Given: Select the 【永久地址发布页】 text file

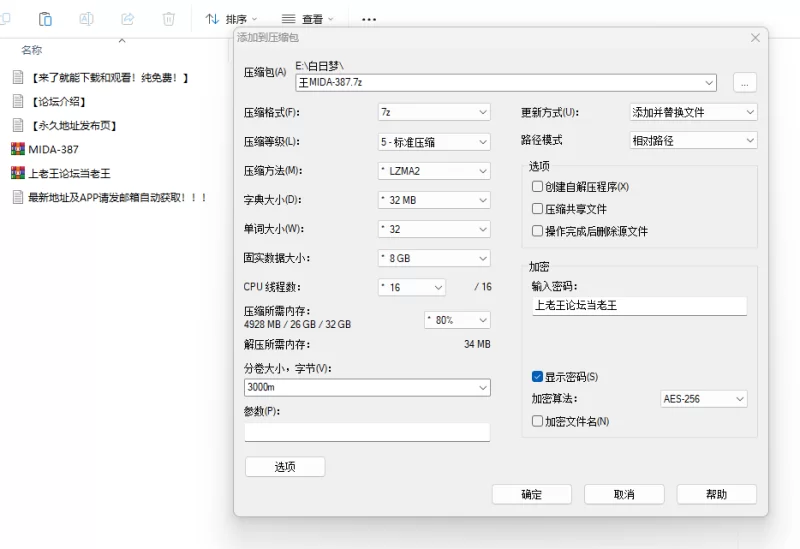Looking at the screenshot, I should (x=65, y=126).
